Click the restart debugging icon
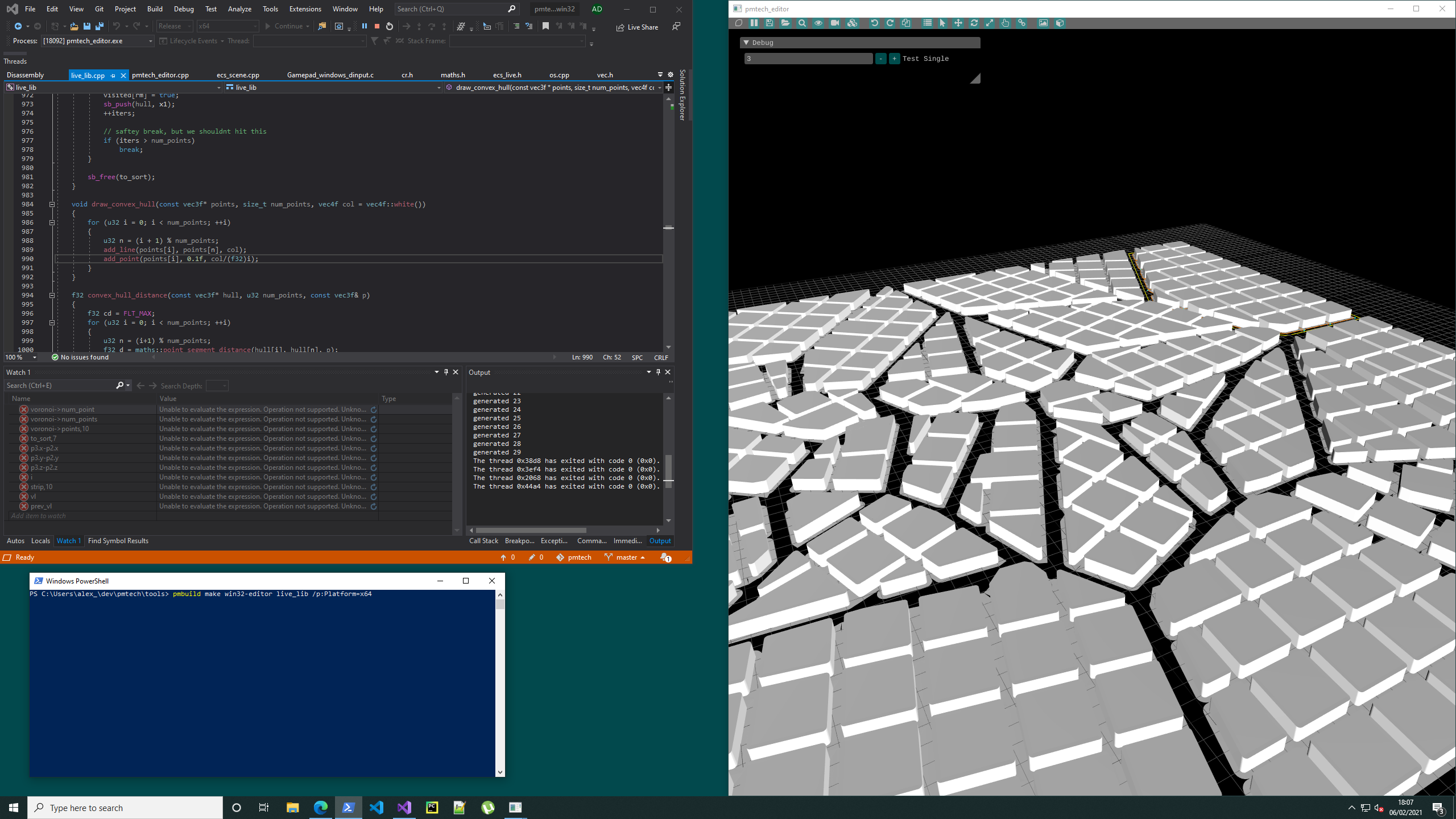 point(390,26)
